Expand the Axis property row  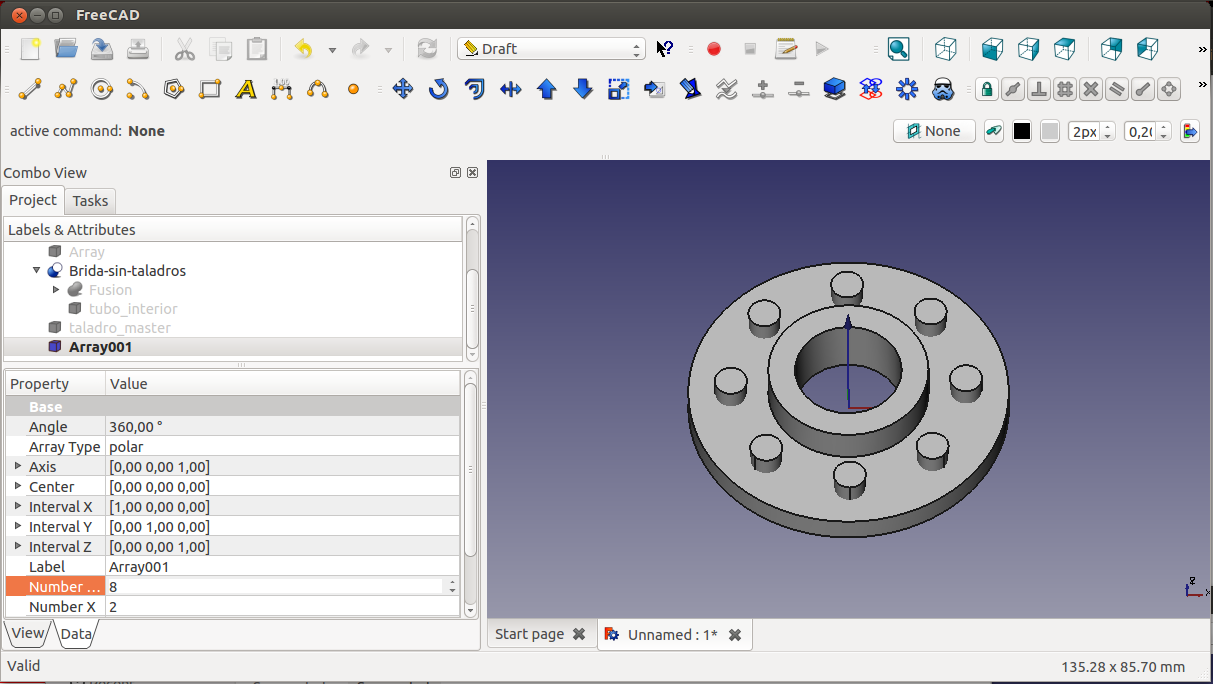tap(18, 466)
